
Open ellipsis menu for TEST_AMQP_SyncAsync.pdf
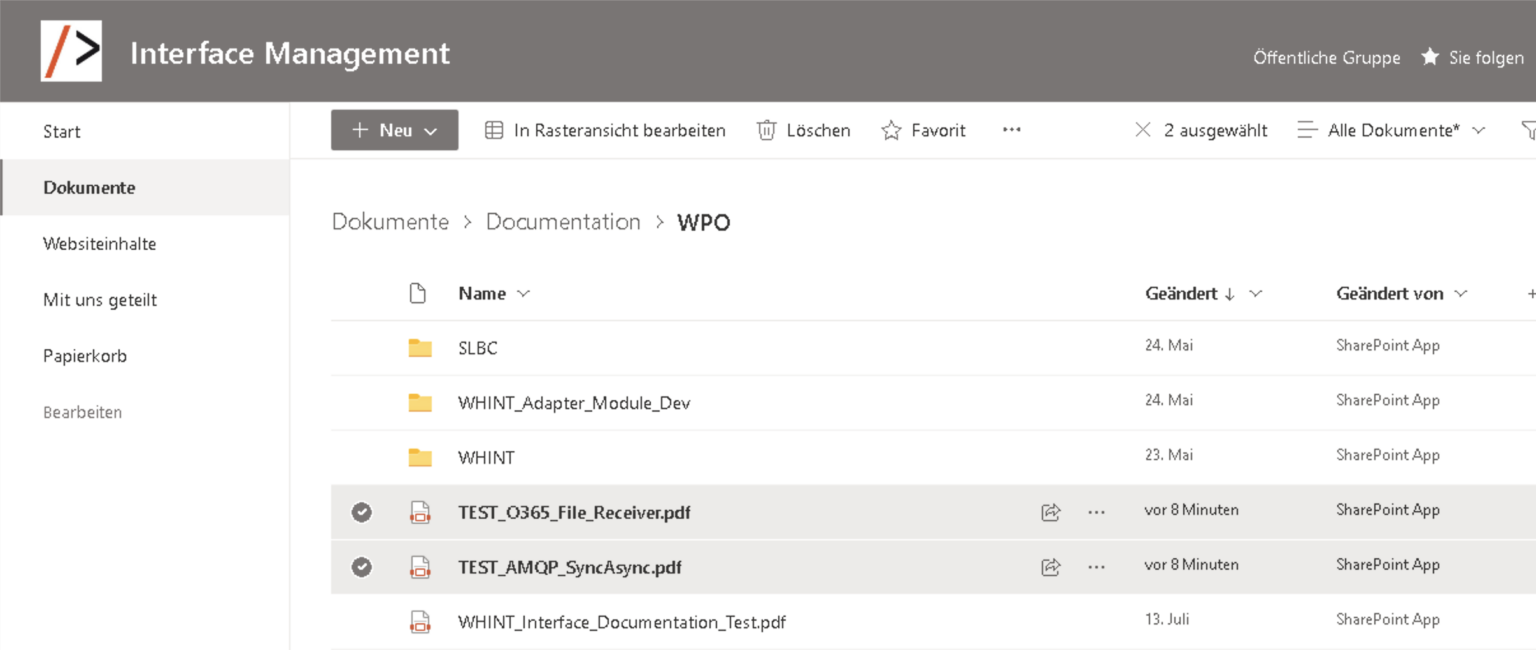[1096, 567]
